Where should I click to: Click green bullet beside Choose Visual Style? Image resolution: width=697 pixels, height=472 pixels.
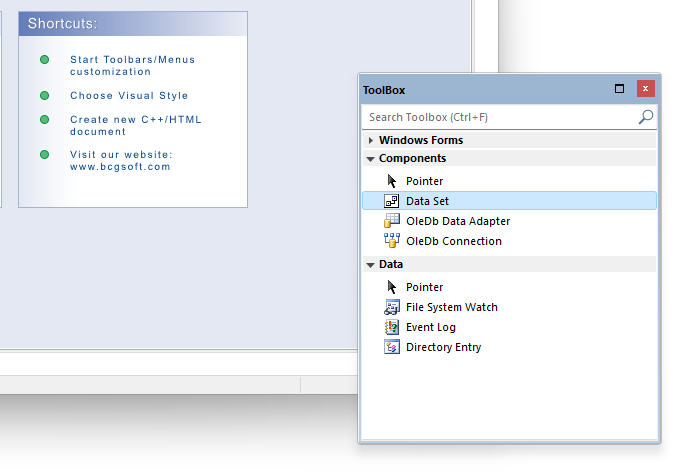(44, 96)
